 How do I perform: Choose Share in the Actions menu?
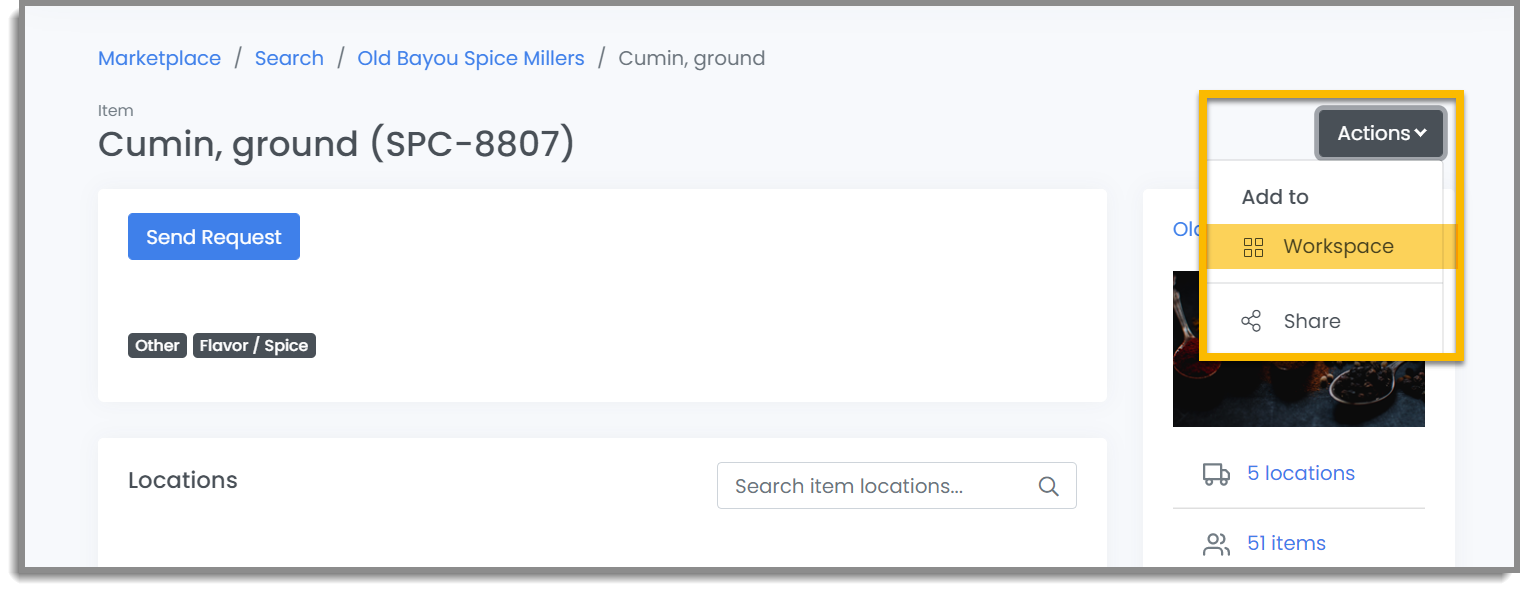(1325, 321)
